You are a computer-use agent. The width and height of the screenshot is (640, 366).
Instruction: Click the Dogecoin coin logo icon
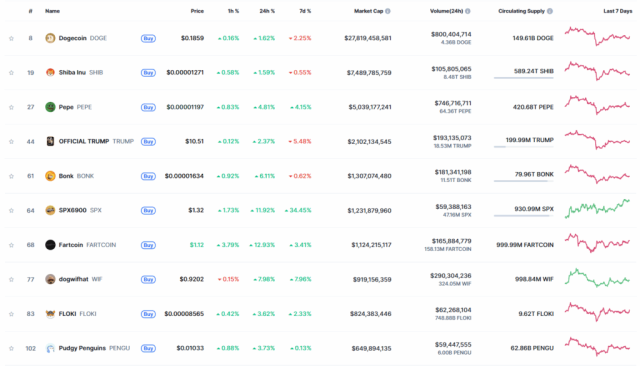point(50,38)
